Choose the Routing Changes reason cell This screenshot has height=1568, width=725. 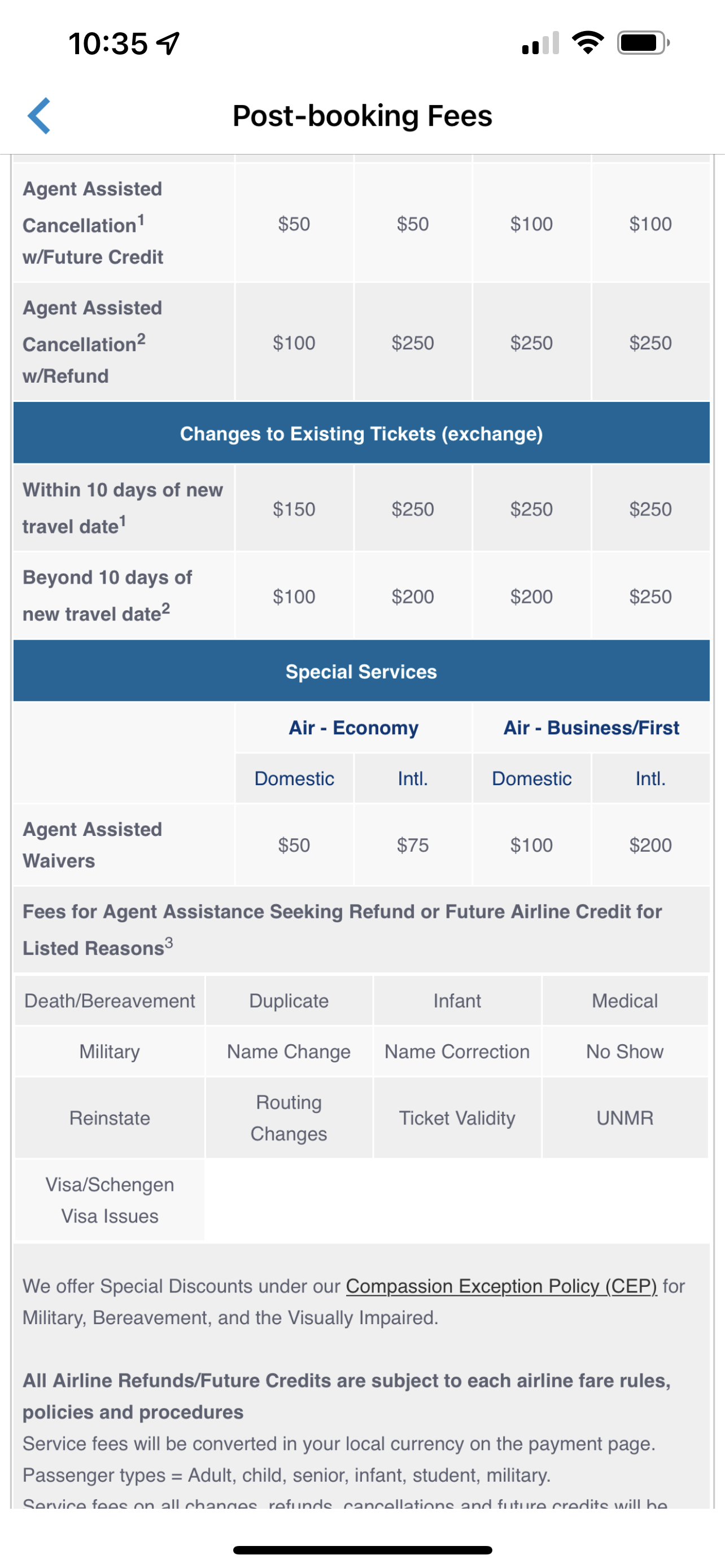point(289,1118)
